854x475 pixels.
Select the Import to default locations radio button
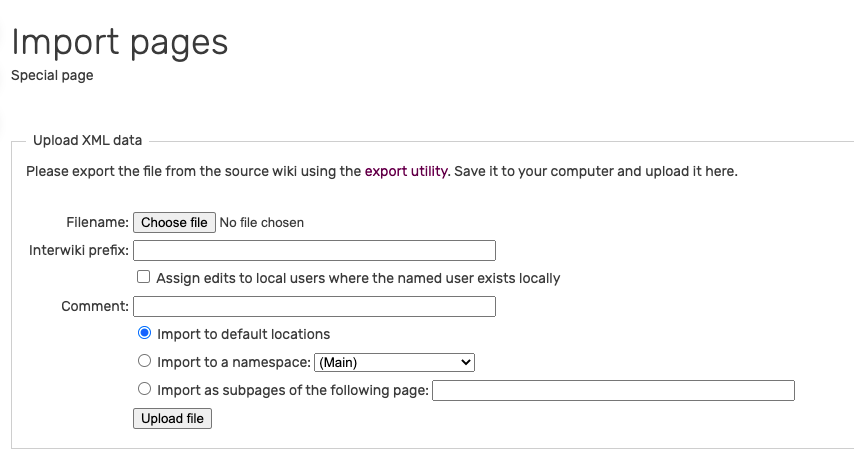144,333
